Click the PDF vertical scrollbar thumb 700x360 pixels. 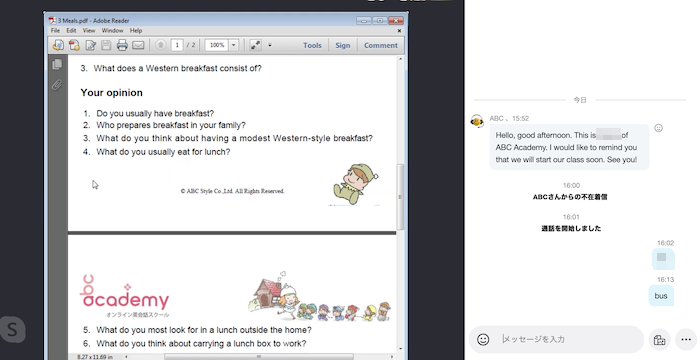pyautogui.click(x=400, y=197)
